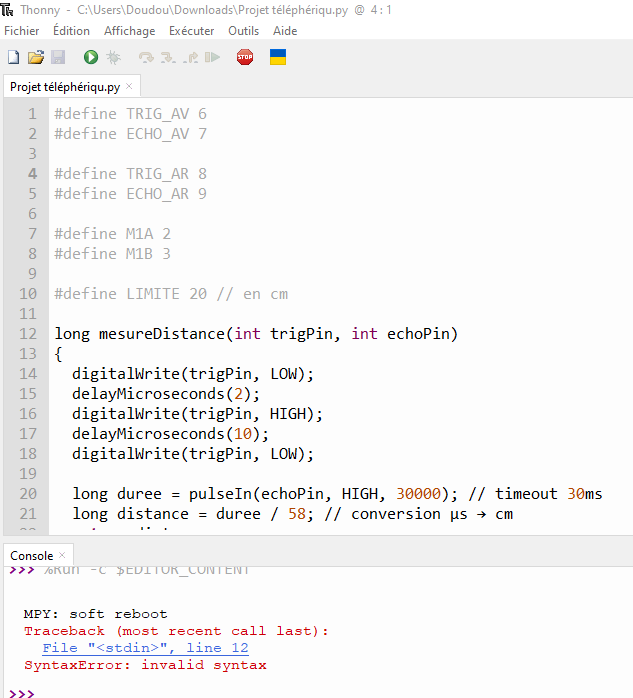Create a new file with the toolbar icon
Screen dimensions: 633x698
coord(13,58)
